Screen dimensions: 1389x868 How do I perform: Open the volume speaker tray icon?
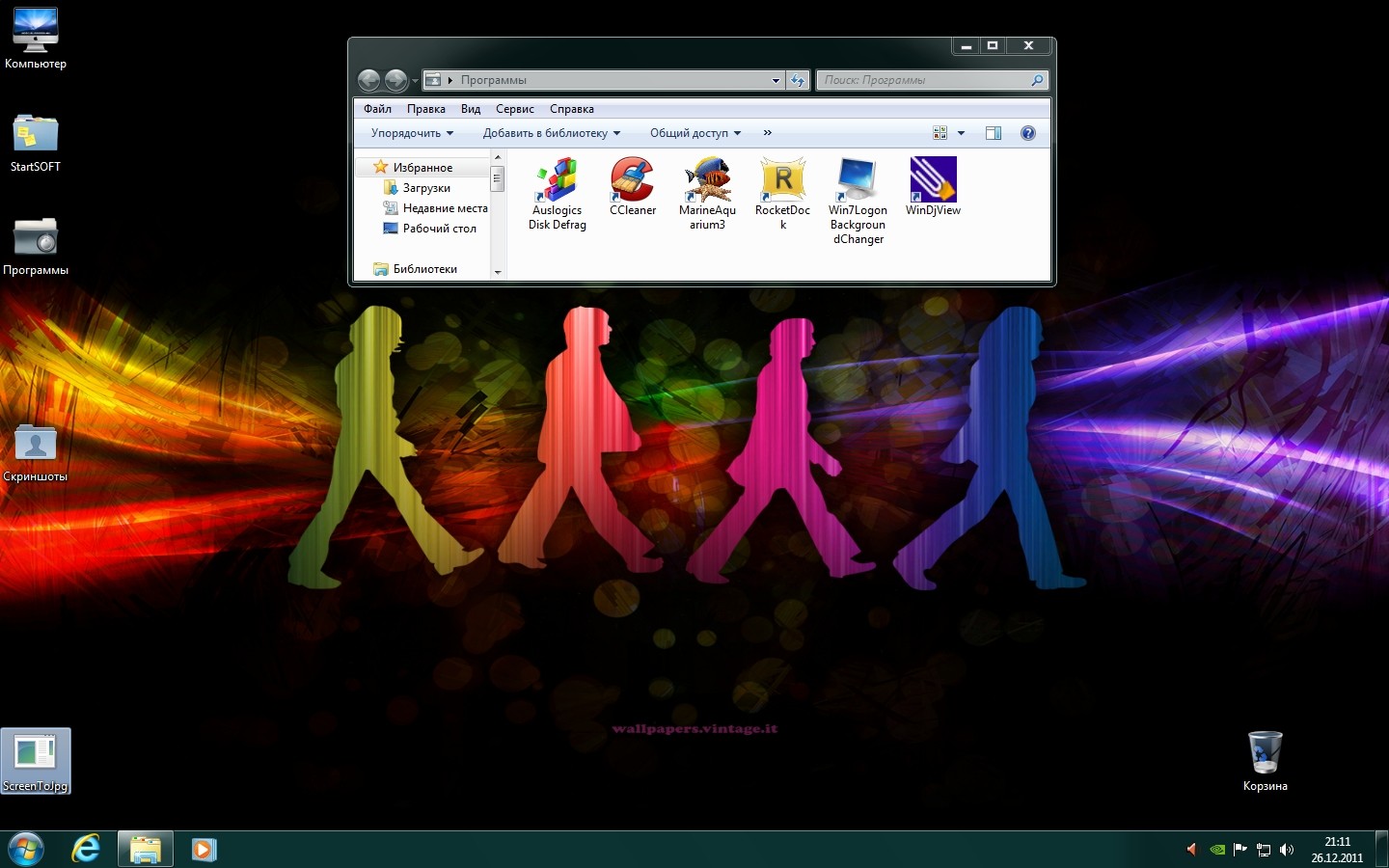1287,850
